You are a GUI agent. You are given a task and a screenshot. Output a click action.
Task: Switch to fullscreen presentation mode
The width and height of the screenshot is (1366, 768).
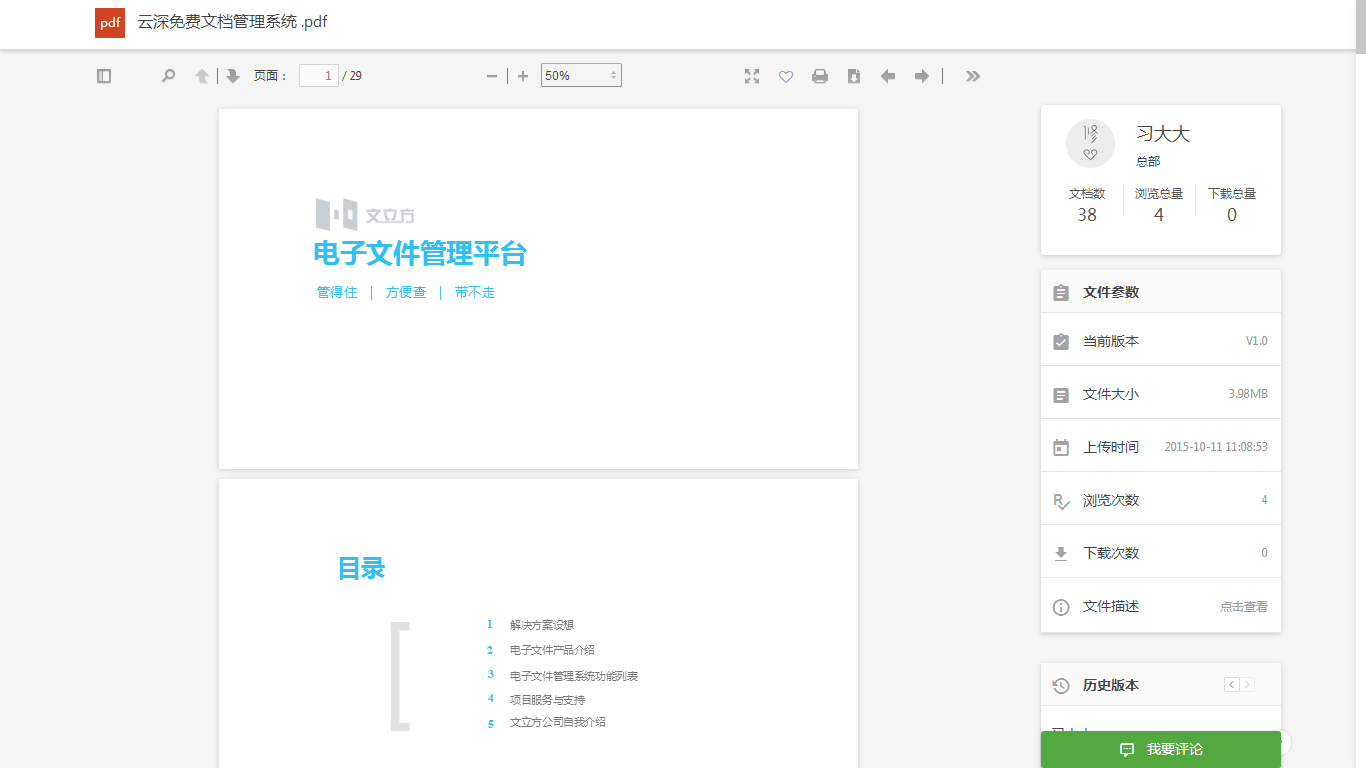[752, 76]
